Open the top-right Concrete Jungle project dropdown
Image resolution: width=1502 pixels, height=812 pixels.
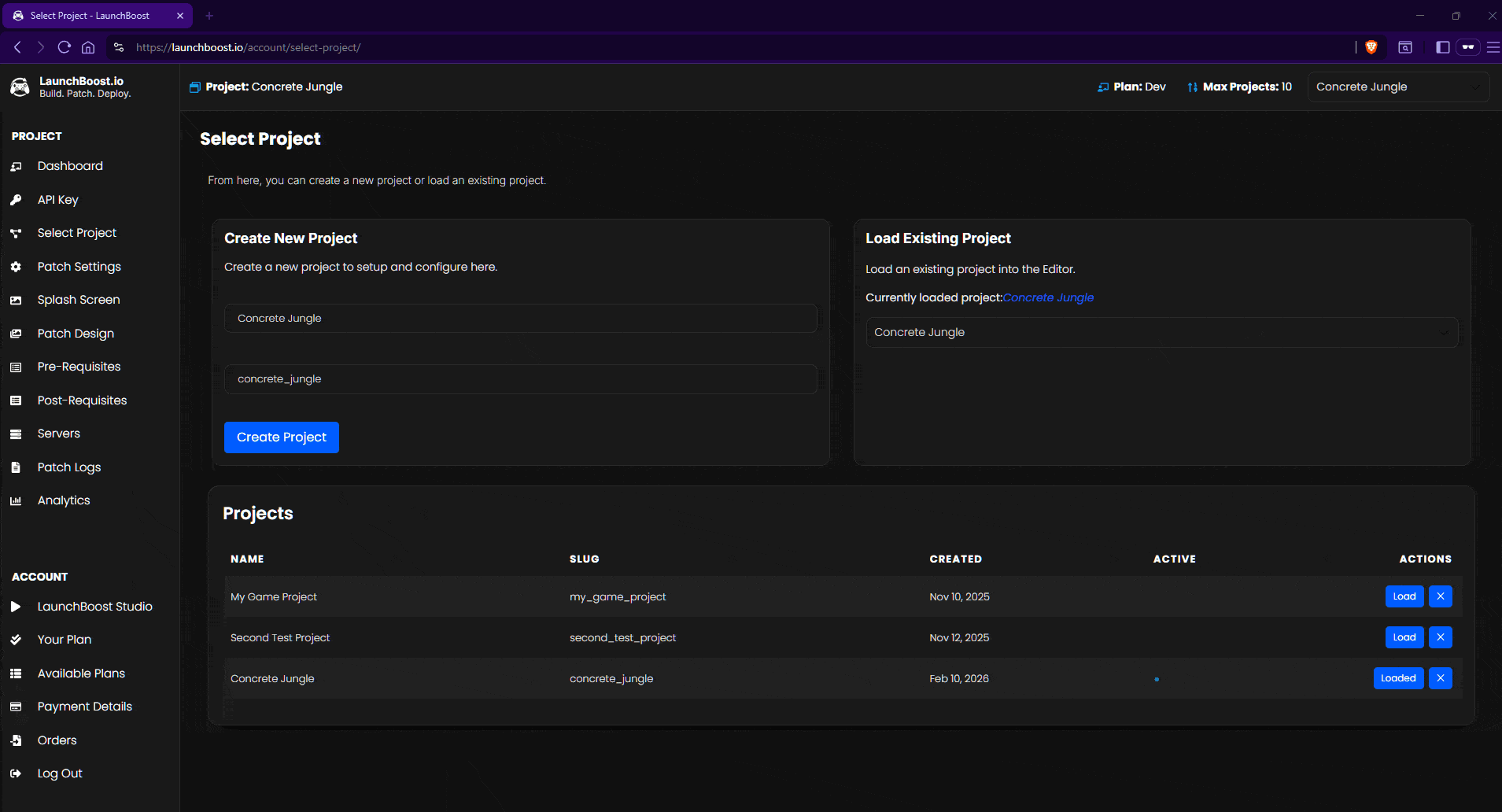pyautogui.click(x=1398, y=87)
